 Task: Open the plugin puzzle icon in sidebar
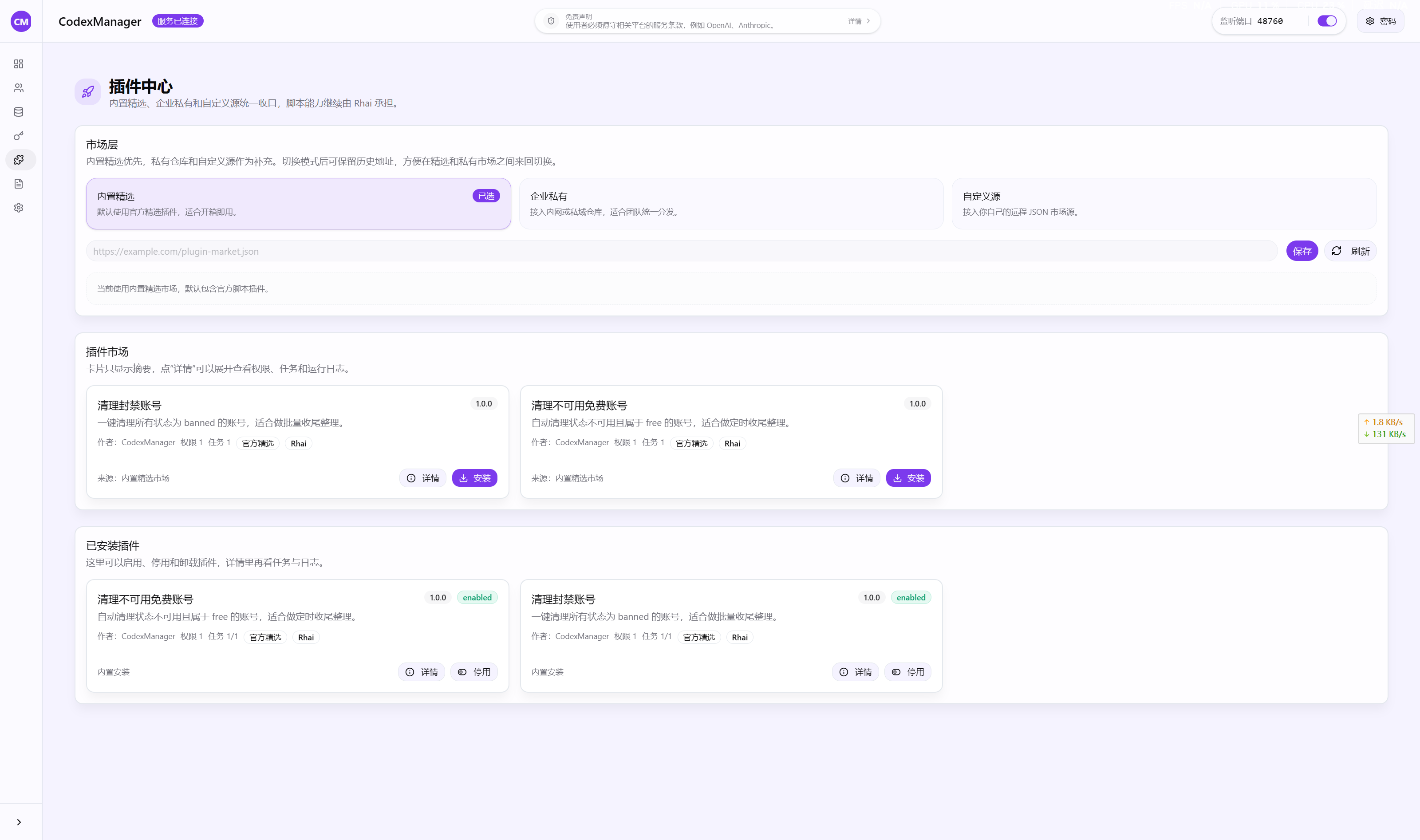point(19,160)
